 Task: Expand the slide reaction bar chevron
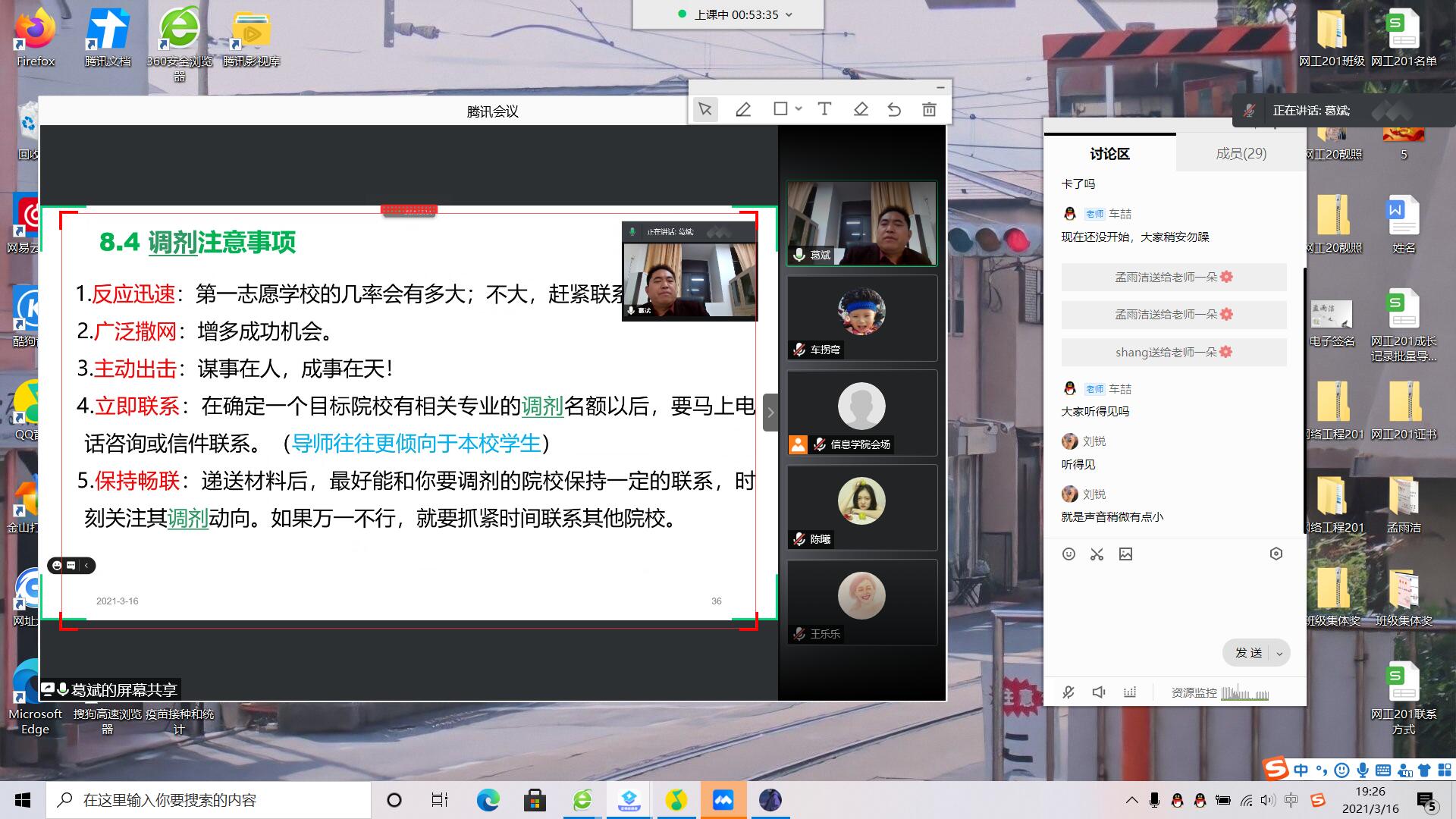pyautogui.click(x=87, y=565)
